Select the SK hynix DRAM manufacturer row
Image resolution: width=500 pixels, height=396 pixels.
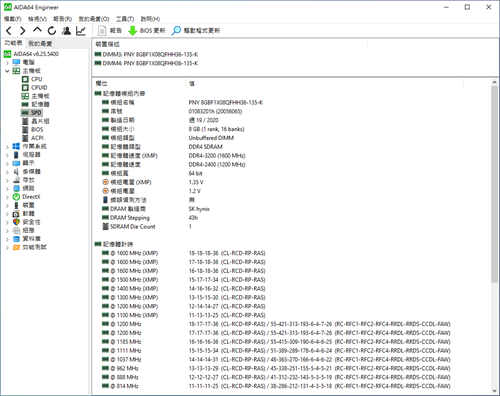pos(199,209)
